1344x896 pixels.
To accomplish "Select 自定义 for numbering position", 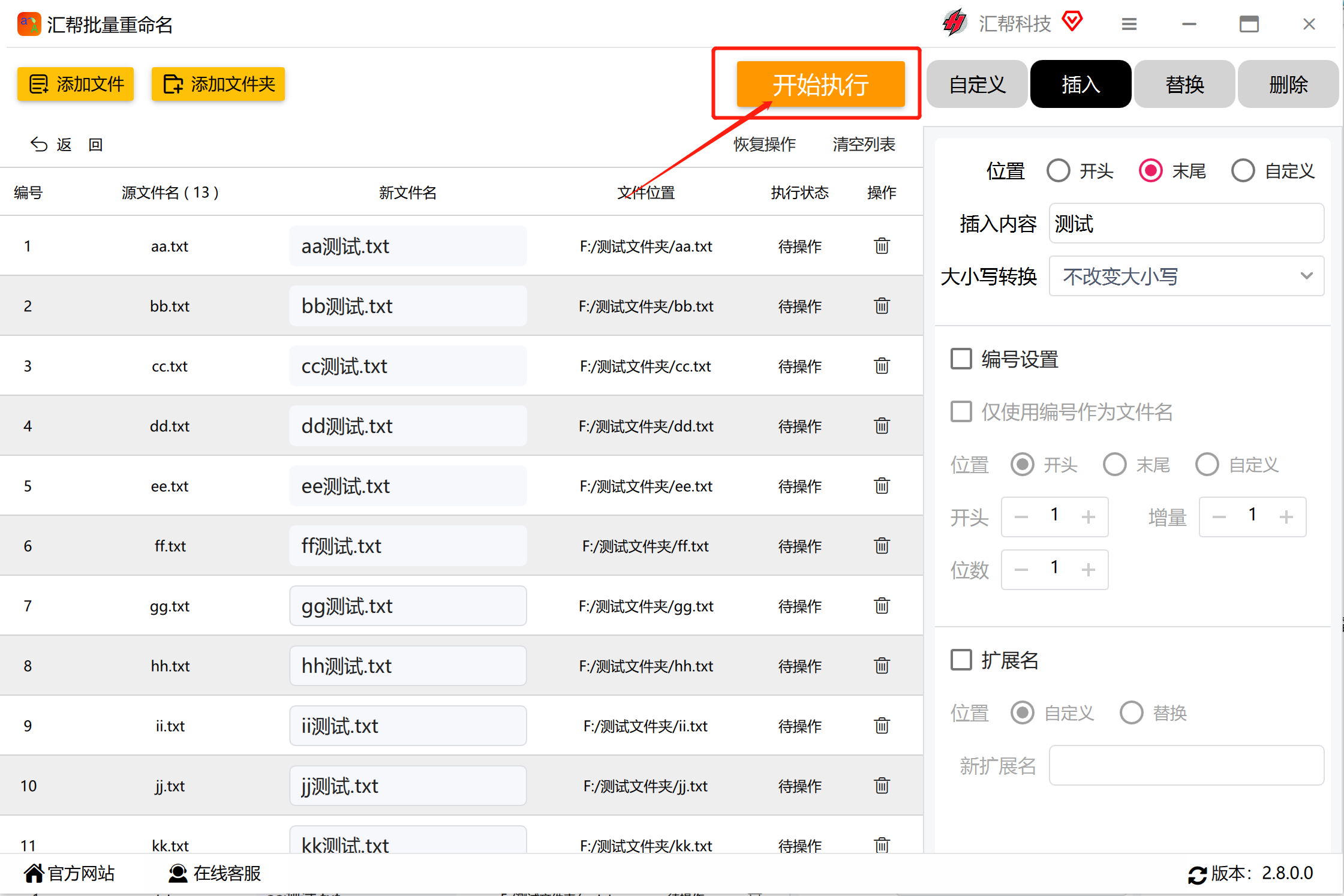I will coord(1207,465).
